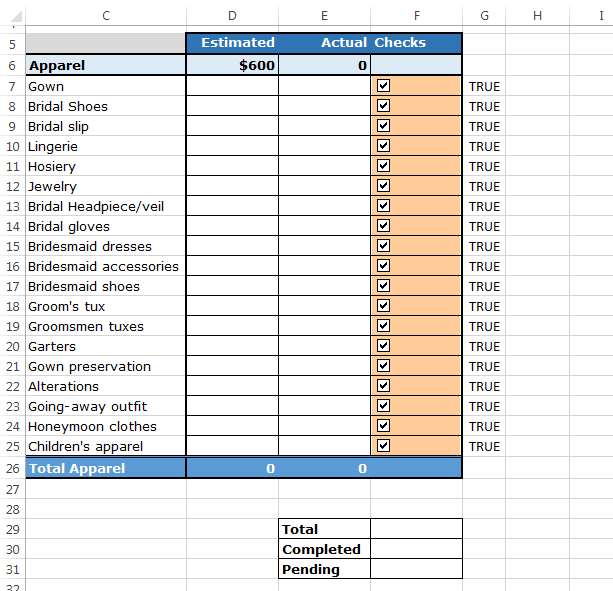Select the Total label cell
613x591 pixels.
(324, 529)
